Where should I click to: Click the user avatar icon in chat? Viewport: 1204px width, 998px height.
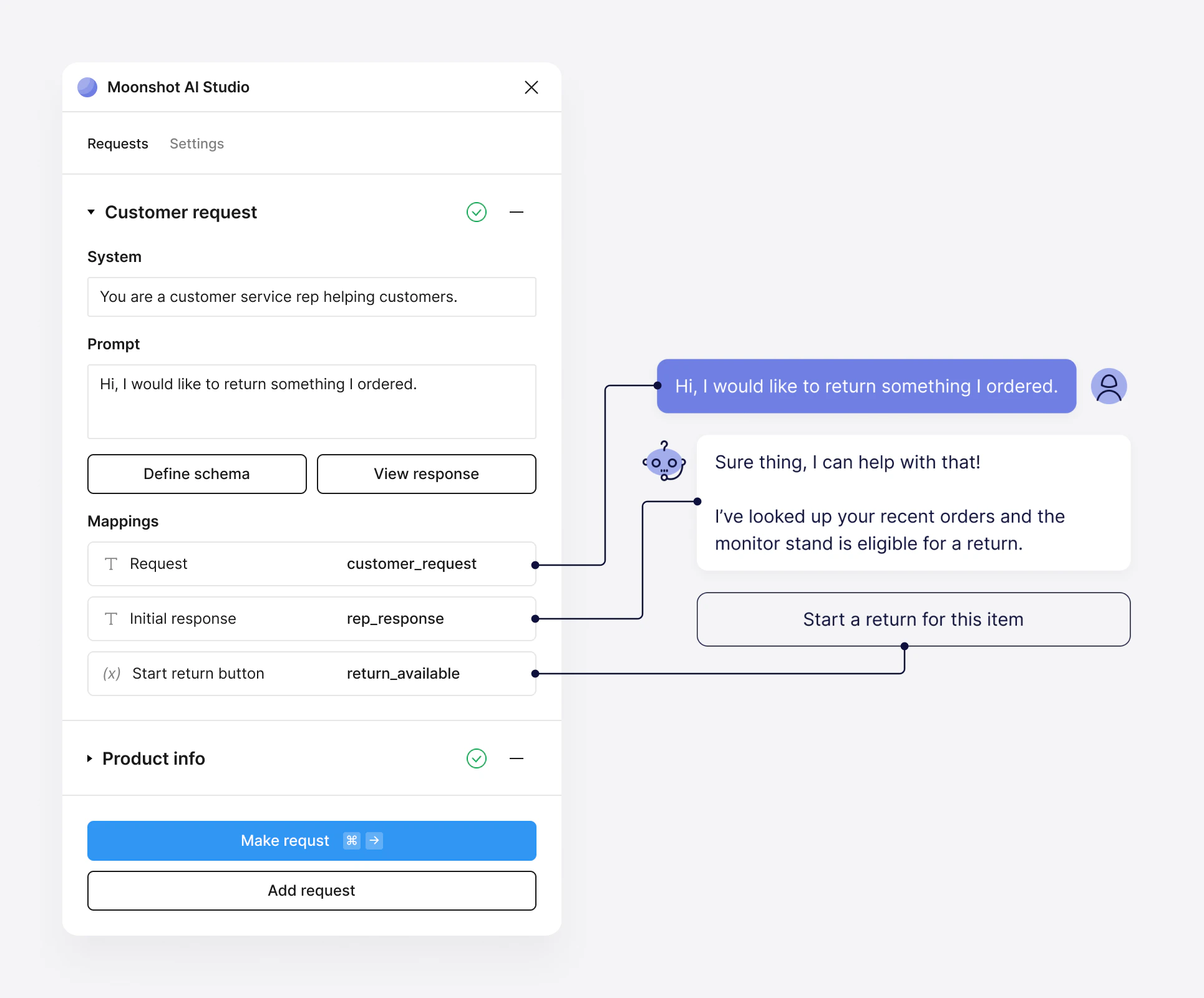pos(1109,386)
